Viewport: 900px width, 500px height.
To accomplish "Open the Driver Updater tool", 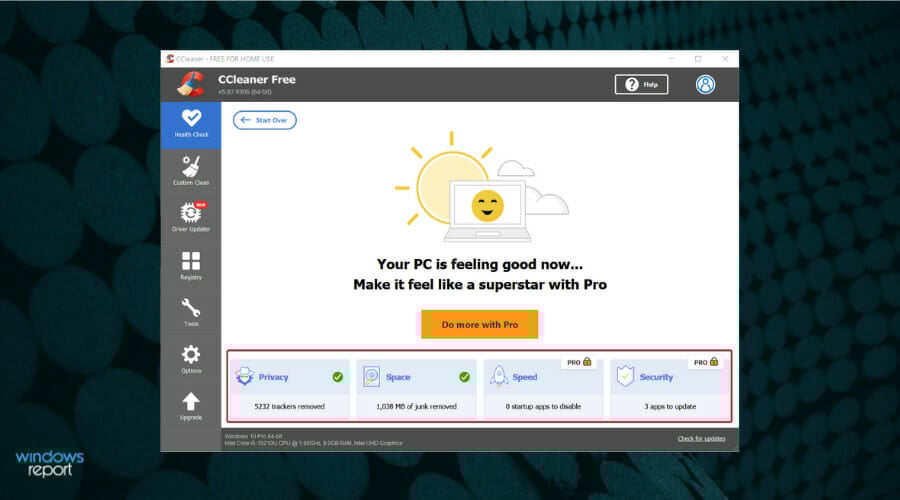I will [x=191, y=217].
